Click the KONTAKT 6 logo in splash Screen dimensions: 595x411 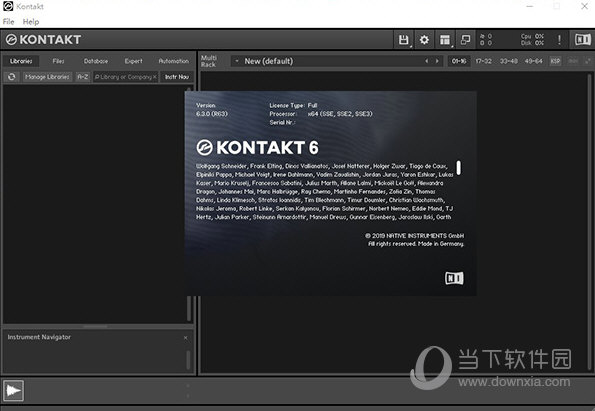tap(257, 148)
